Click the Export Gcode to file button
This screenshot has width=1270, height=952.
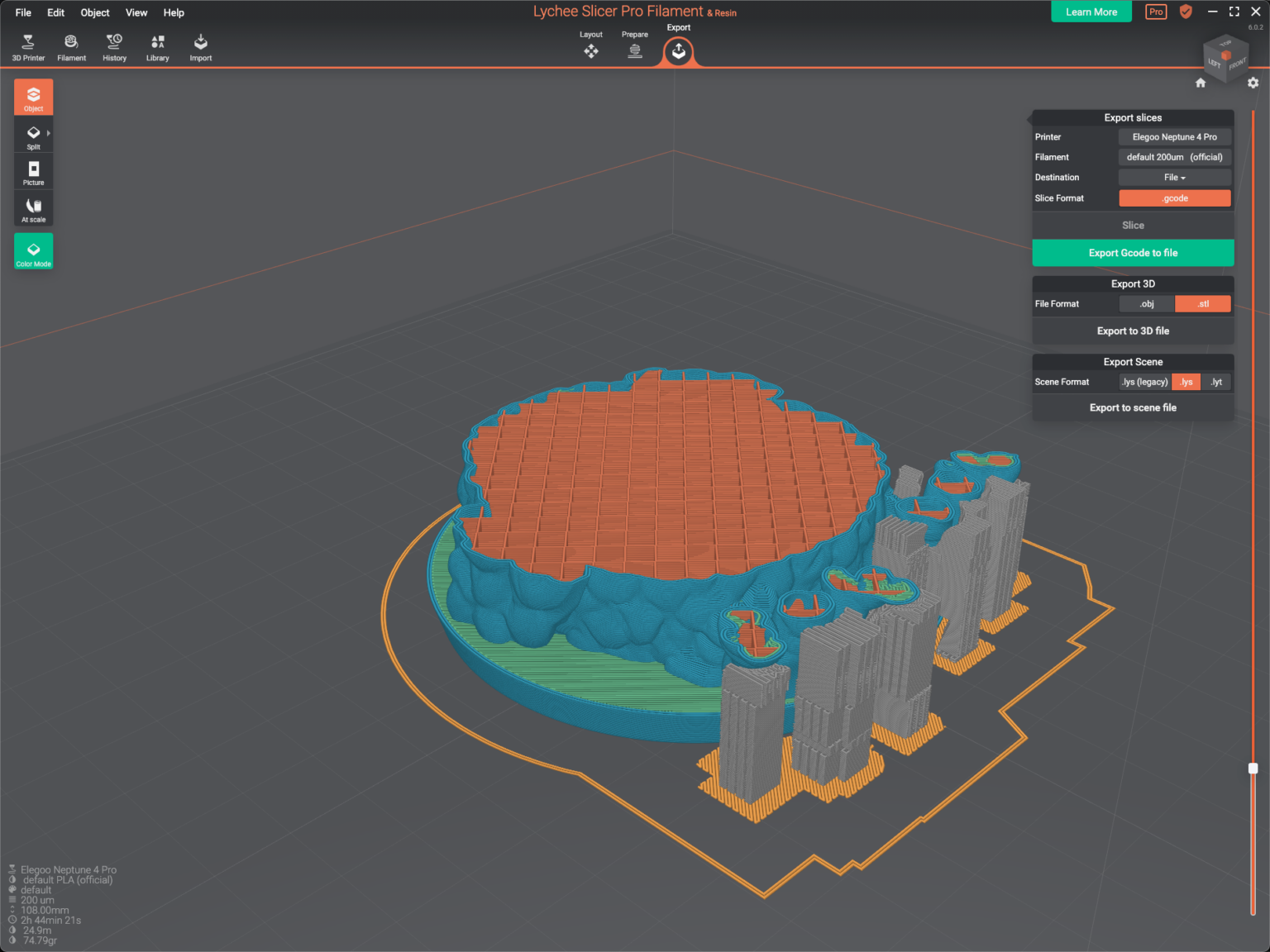1133,253
